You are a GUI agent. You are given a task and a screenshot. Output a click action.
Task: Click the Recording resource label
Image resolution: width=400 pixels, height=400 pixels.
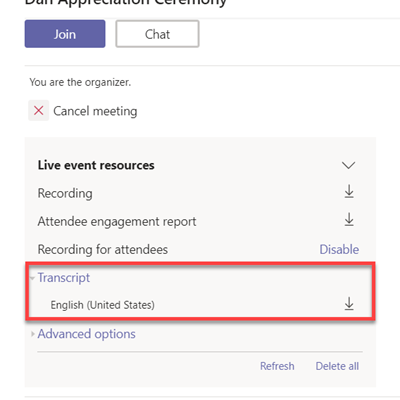point(65,193)
